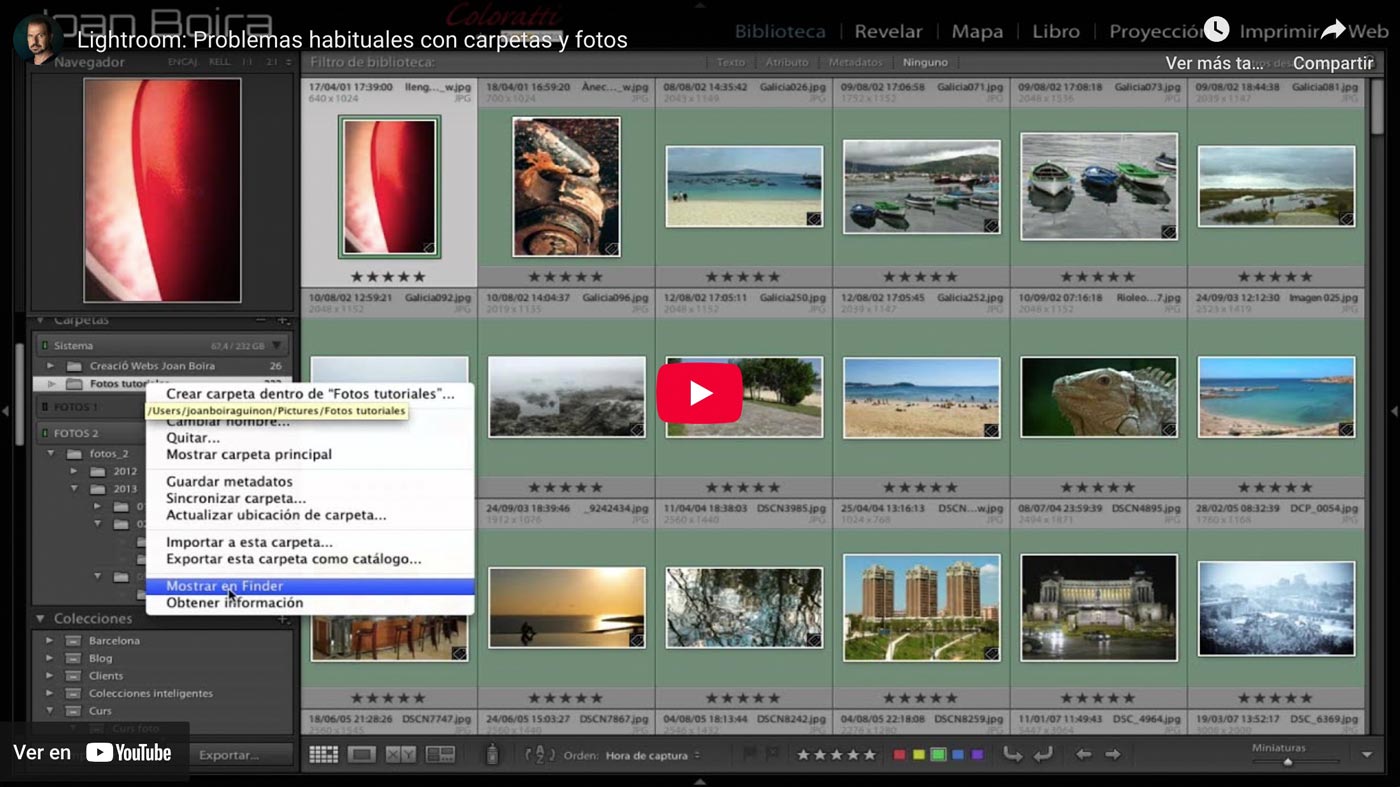Choose Mostrar en Finder menu item

click(310, 586)
